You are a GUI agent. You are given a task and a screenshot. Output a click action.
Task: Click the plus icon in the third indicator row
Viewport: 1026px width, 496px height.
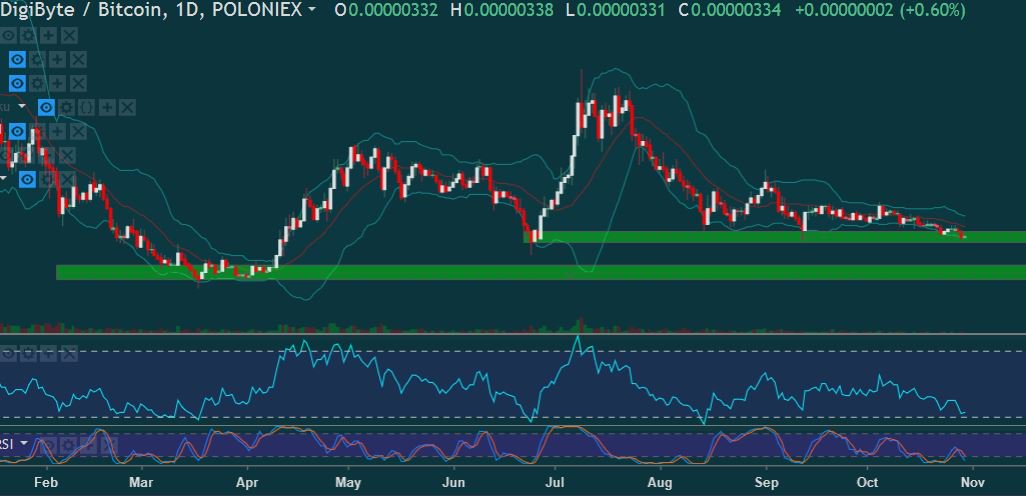click(x=58, y=83)
